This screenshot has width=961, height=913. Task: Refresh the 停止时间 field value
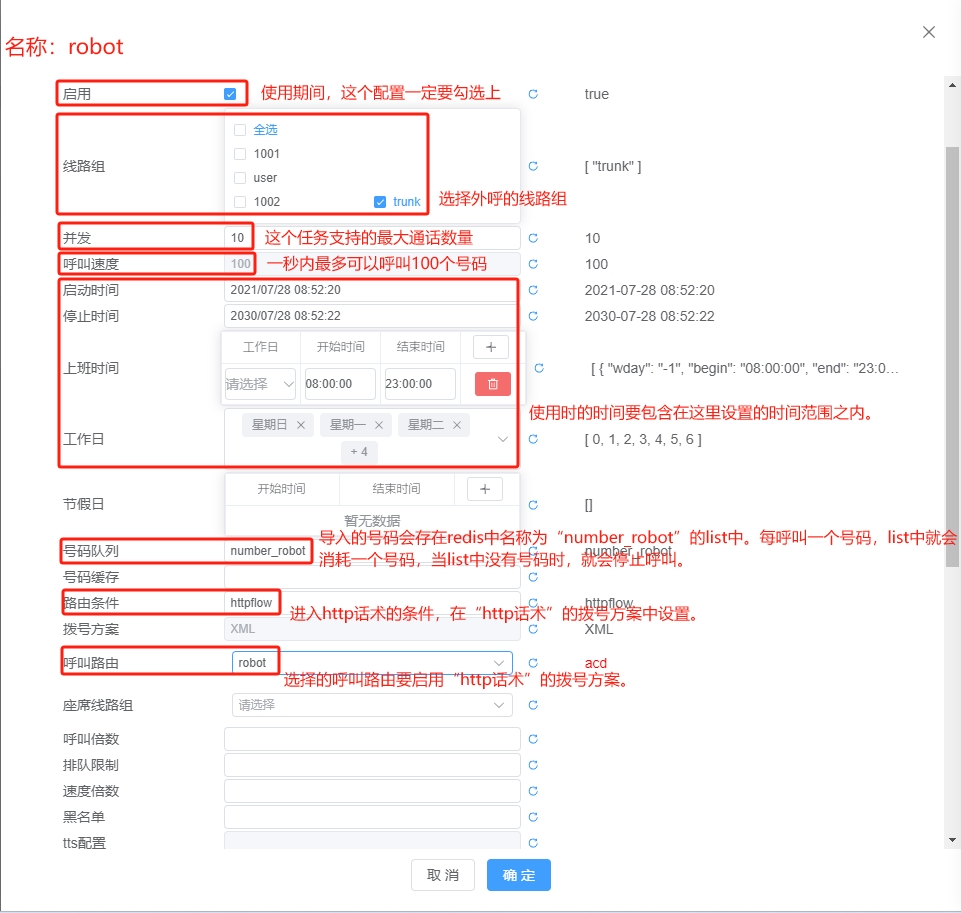click(532, 316)
